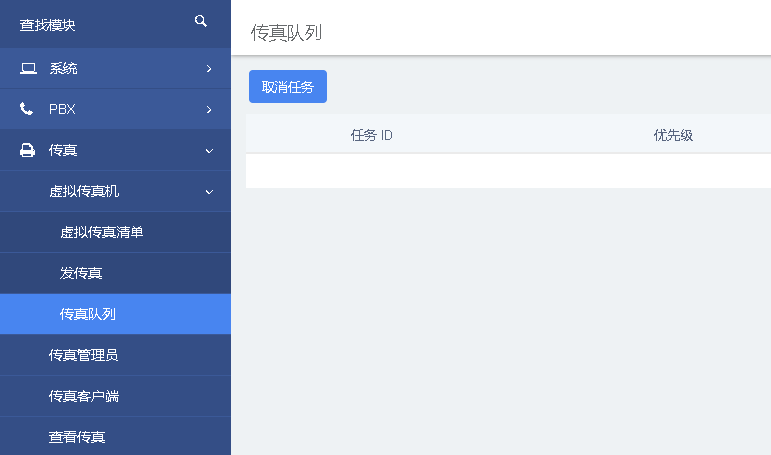Click the phone icon beside PBX
The width and height of the screenshot is (771, 455).
(27, 109)
